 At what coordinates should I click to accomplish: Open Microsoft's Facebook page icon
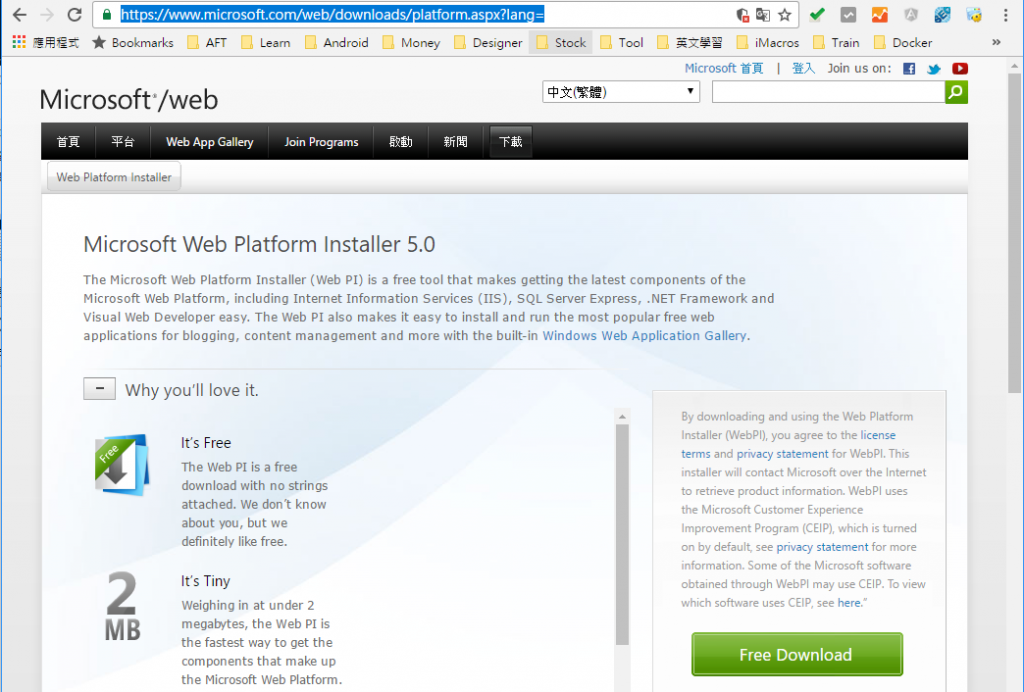[909, 69]
